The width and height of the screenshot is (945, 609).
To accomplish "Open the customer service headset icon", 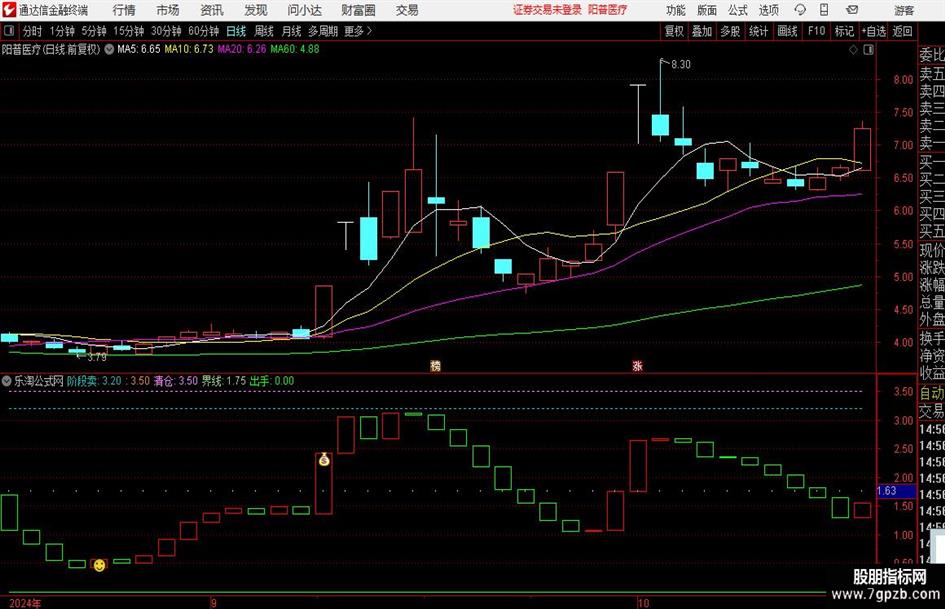I will pyautogui.click(x=800, y=10).
